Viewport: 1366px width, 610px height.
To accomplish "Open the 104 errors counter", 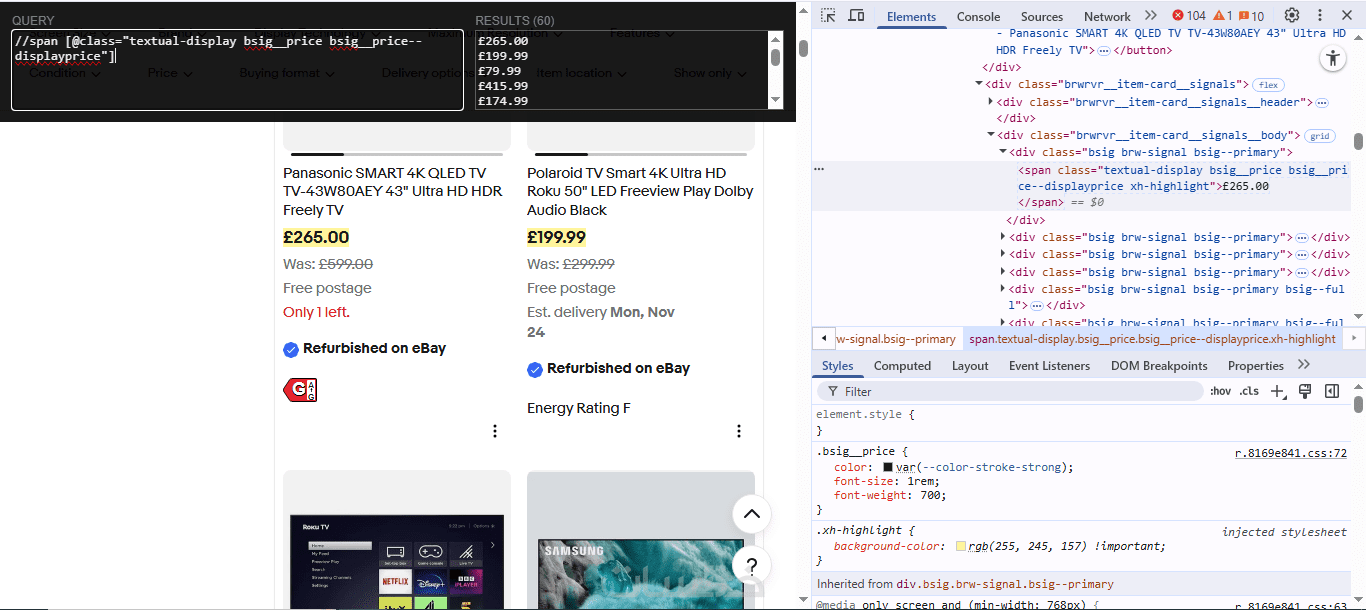I will pos(1189,16).
